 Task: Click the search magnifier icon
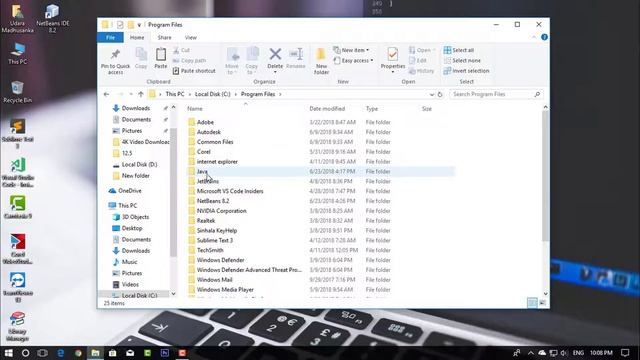[537, 94]
